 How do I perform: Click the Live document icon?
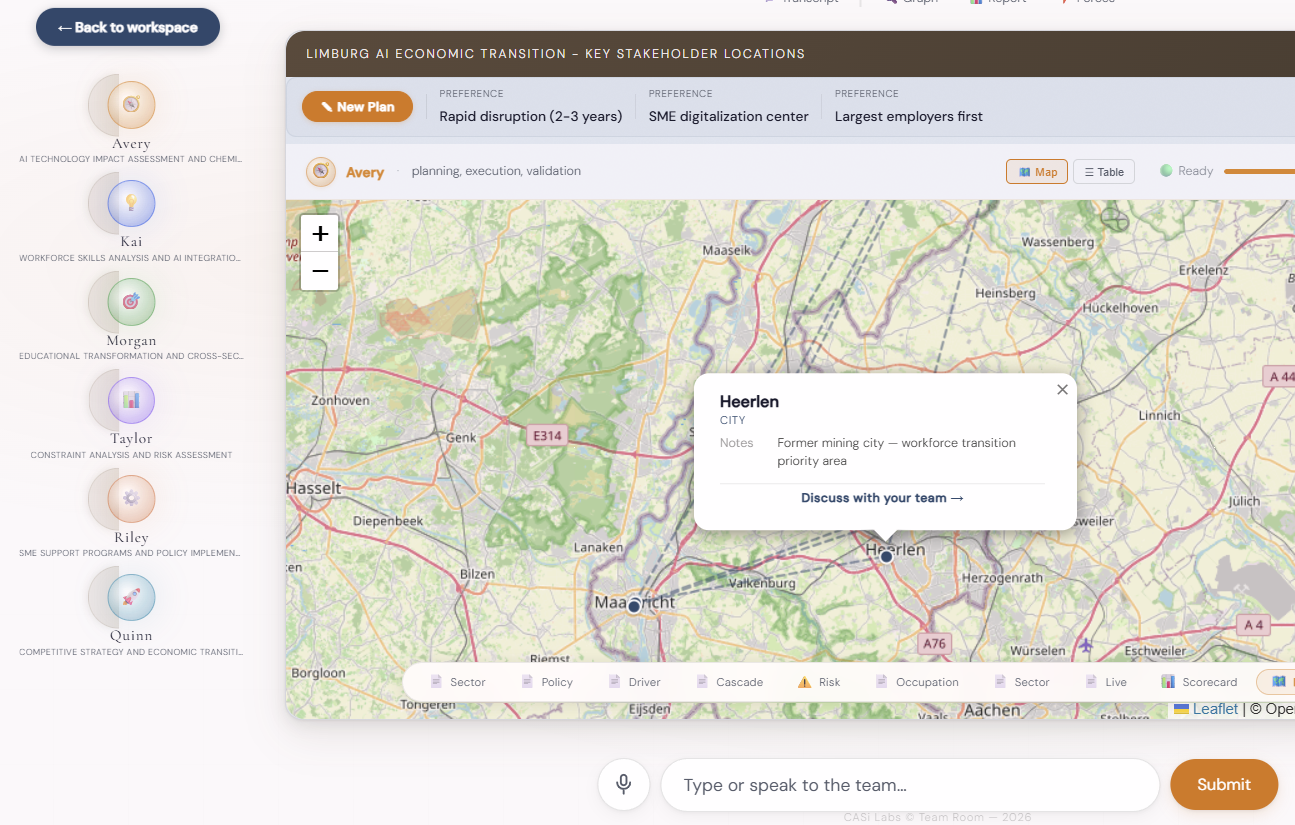[x=1092, y=682]
